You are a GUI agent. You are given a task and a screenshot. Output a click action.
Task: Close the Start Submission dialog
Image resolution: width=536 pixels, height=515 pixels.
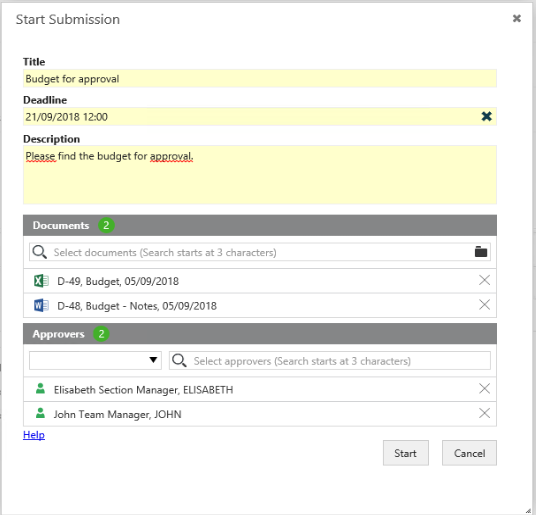517,18
